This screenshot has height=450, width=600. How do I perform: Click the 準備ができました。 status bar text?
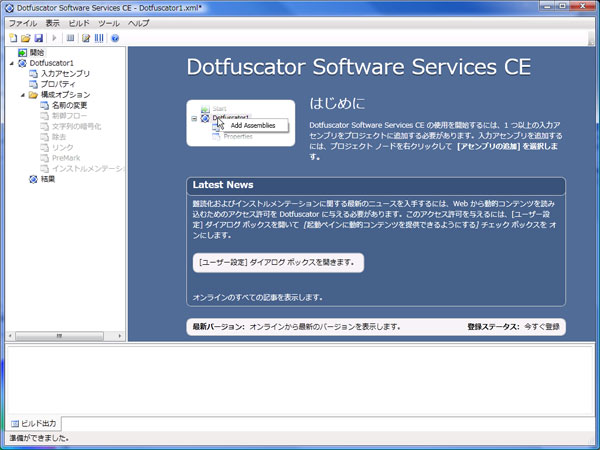pyautogui.click(x=39, y=438)
